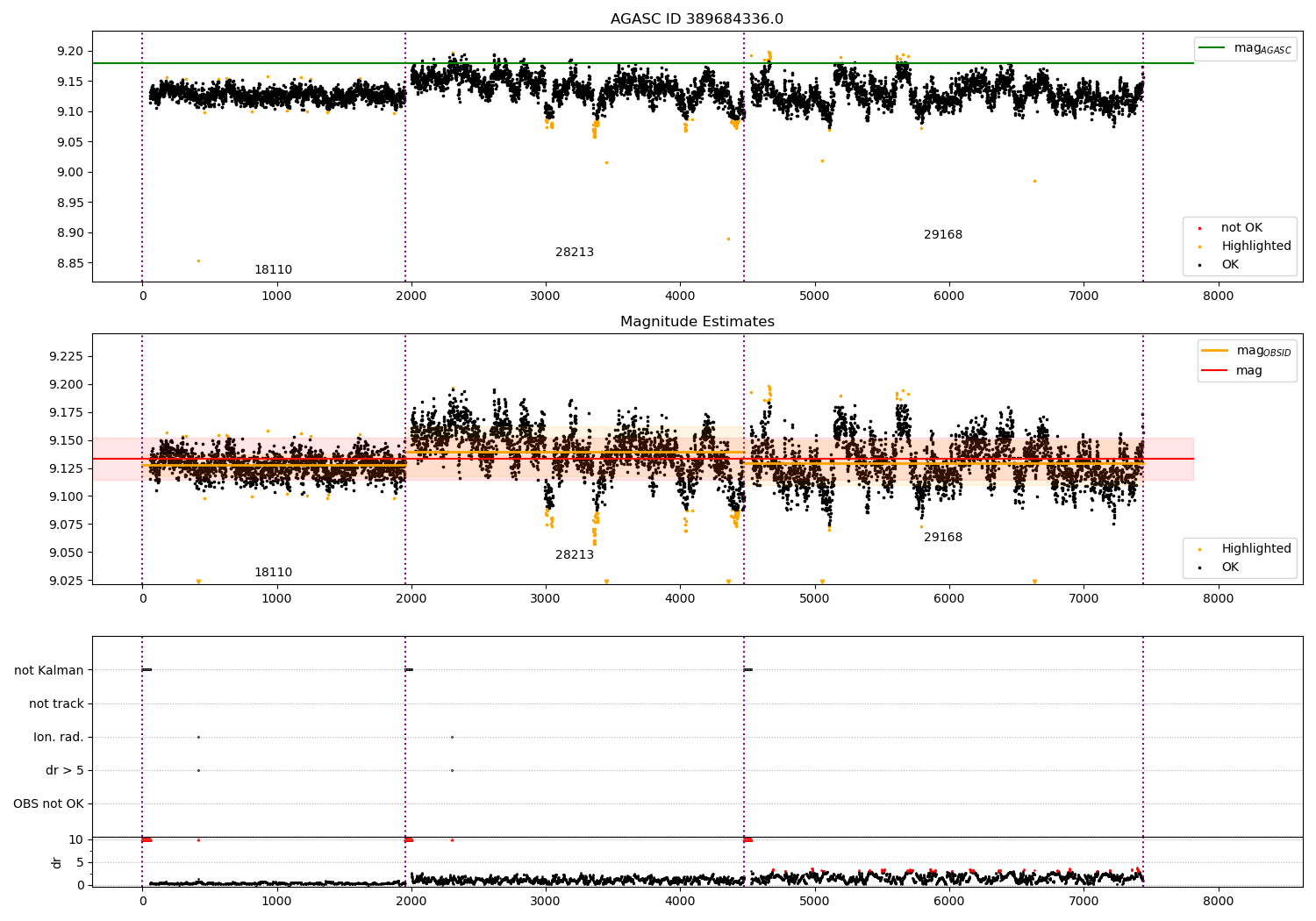Click the 'Magnitude Estimates' subplot title
1316x921 pixels.
(697, 322)
